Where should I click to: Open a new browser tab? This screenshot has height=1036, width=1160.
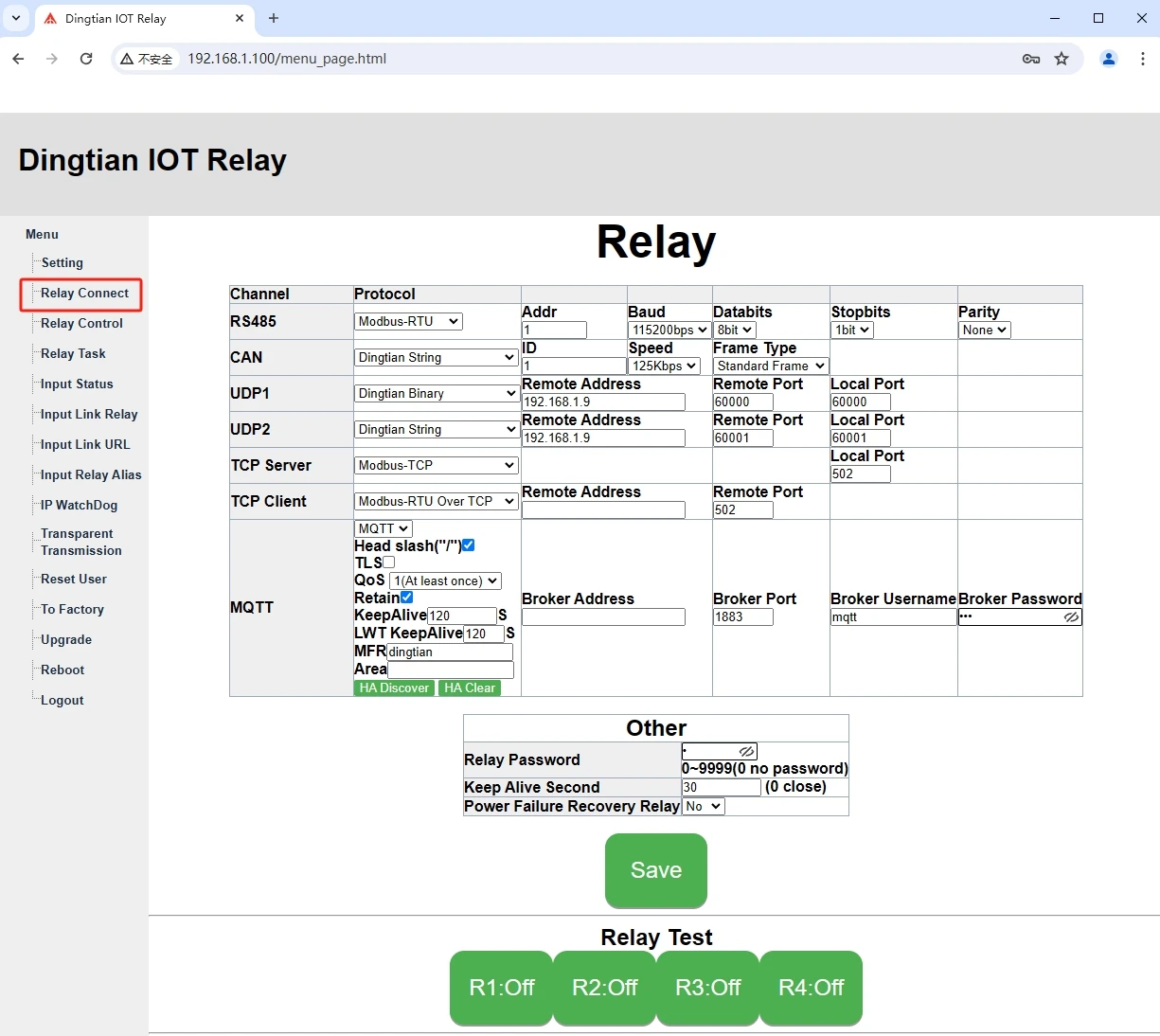pos(274,18)
